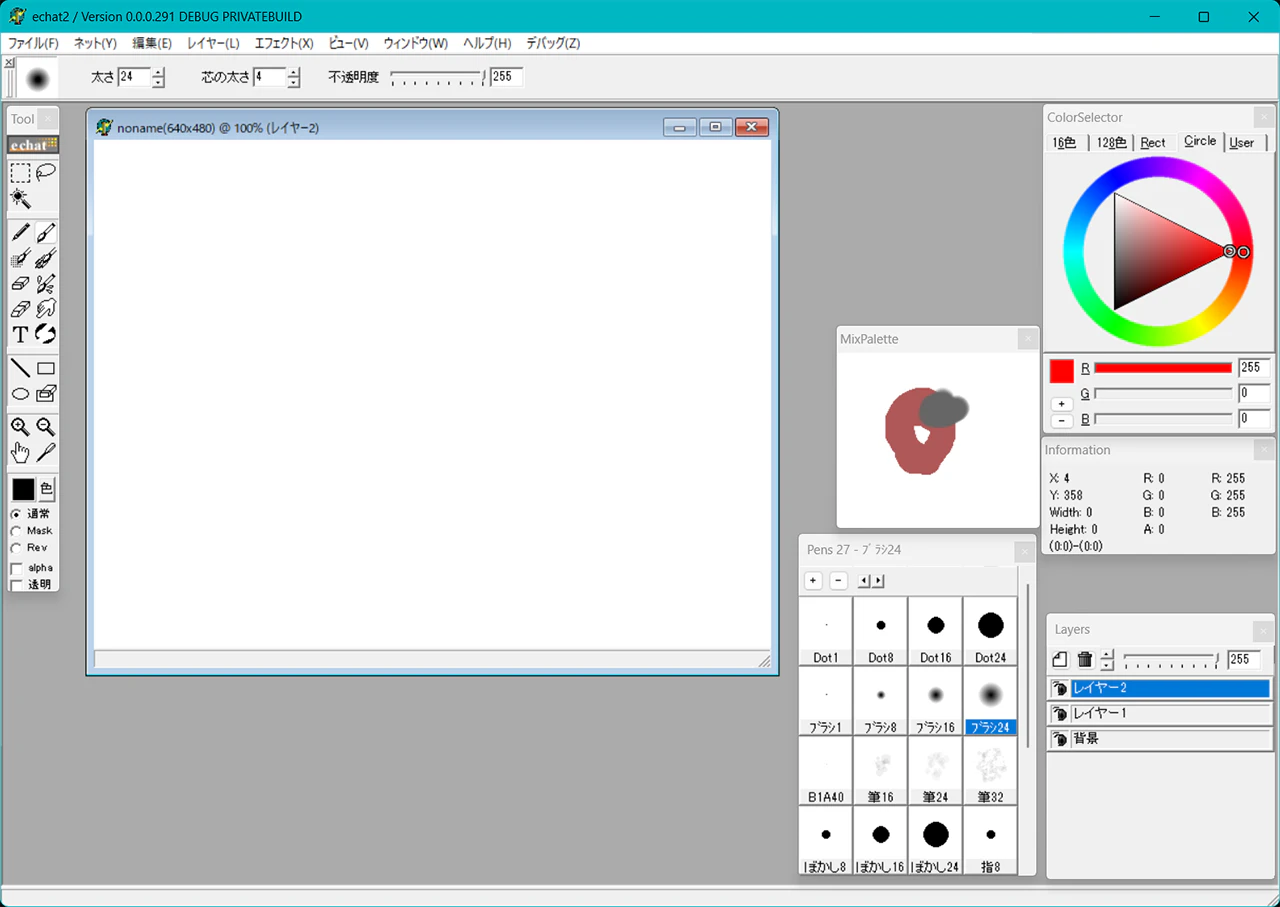
Task: Select the scissors-shaped tool beside the eraser
Action: tap(46, 284)
